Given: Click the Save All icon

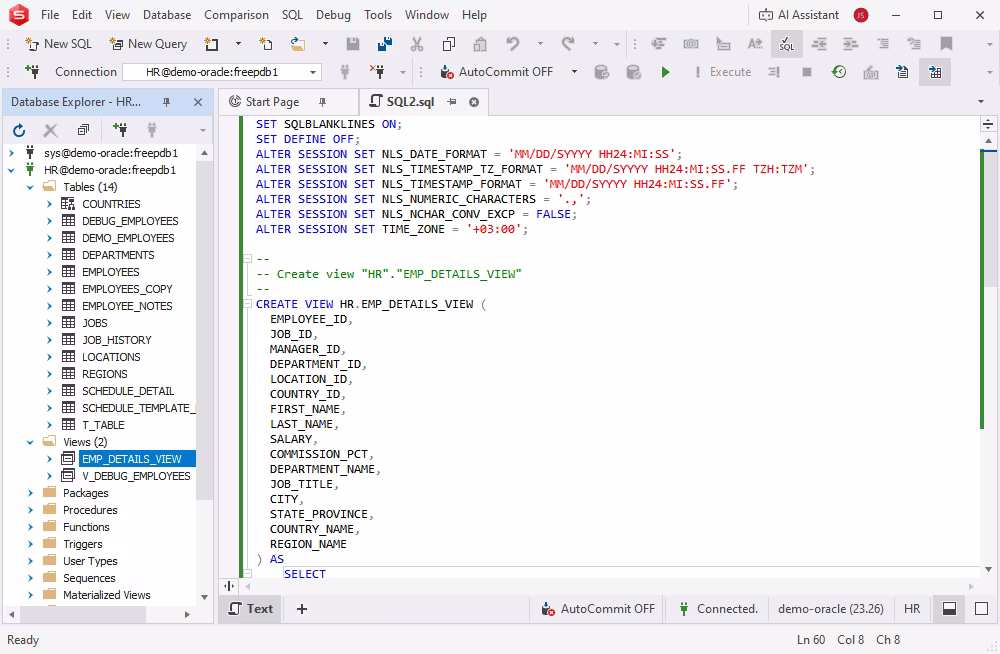Looking at the screenshot, I should pos(385,44).
